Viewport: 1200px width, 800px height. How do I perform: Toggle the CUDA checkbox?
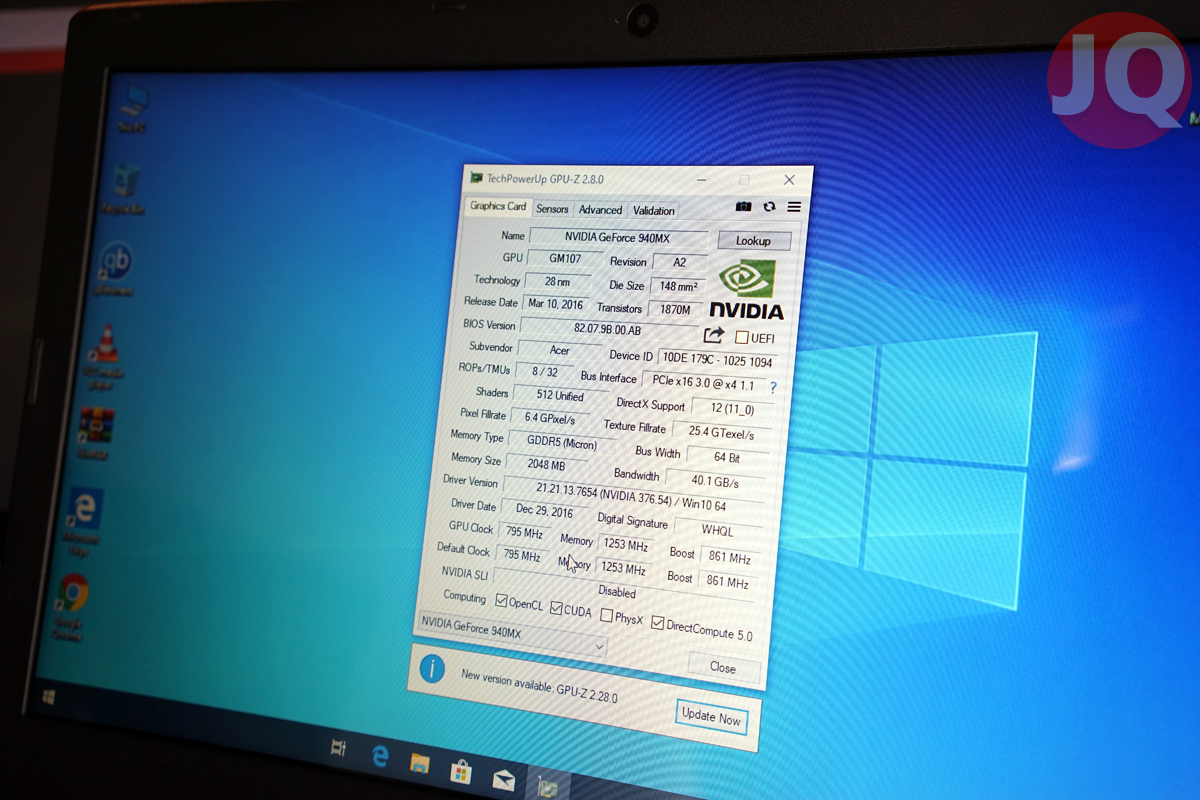click(557, 608)
